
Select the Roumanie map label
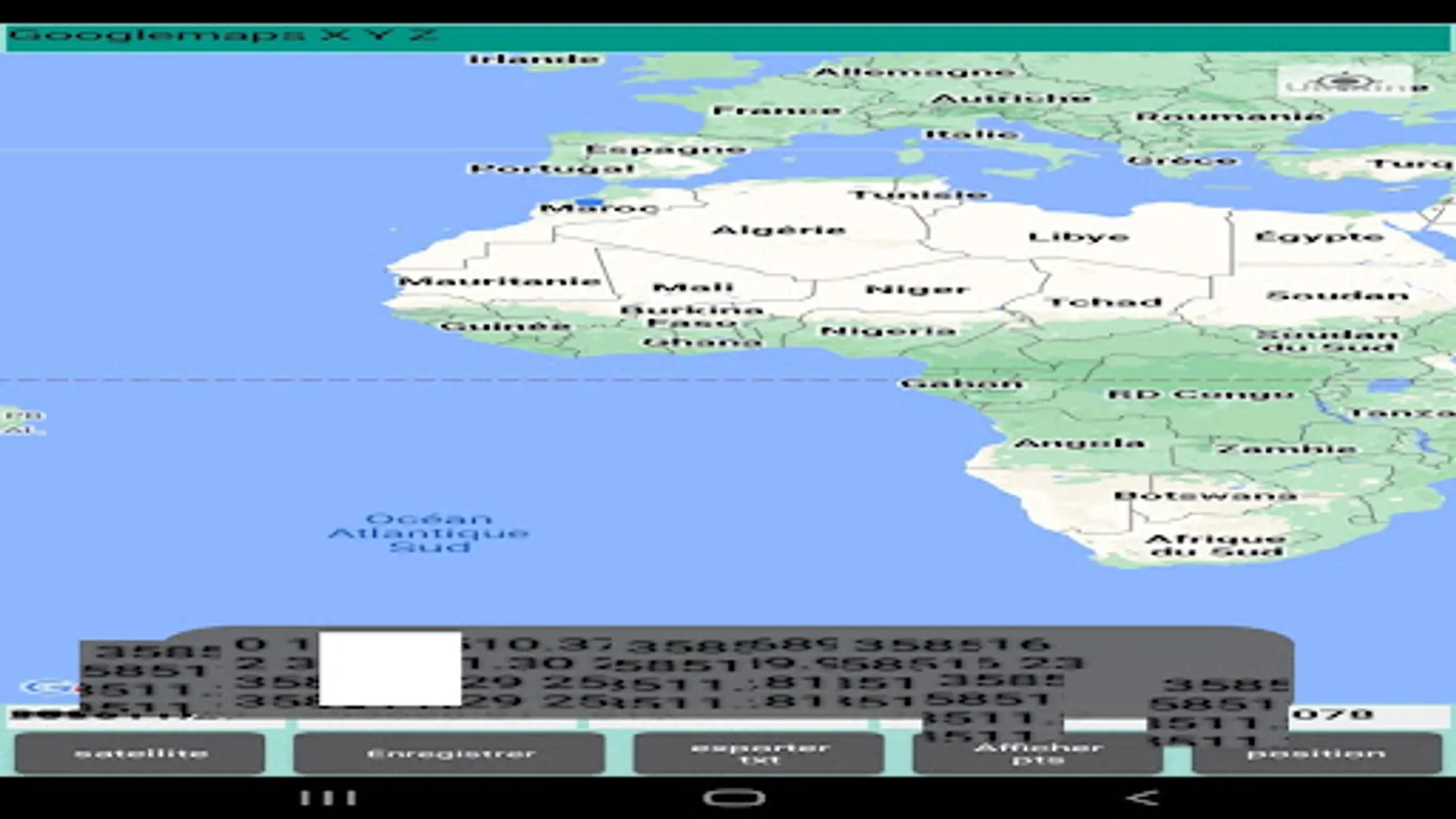tap(1230, 116)
